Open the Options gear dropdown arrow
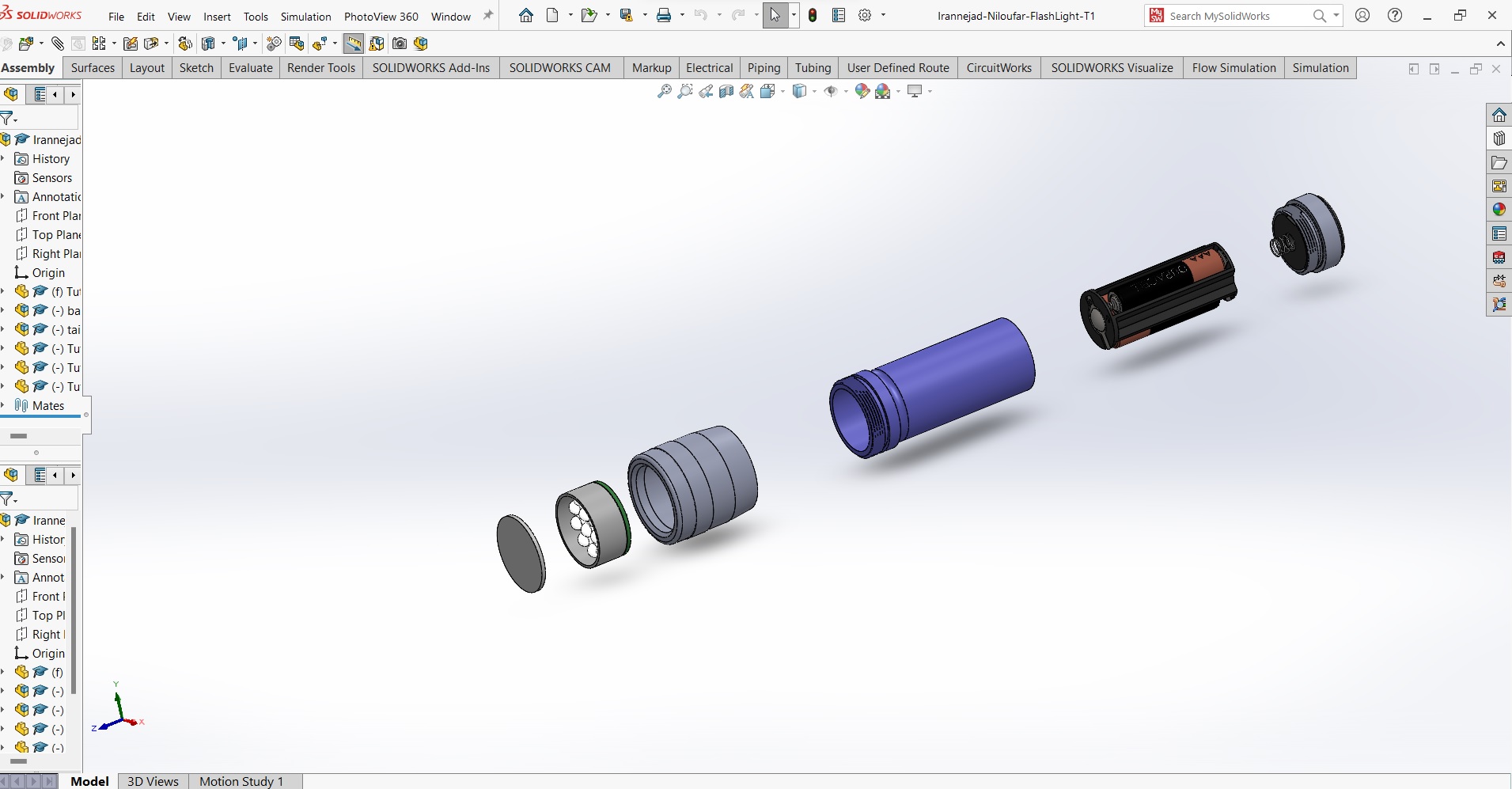1512x789 pixels. [883, 16]
